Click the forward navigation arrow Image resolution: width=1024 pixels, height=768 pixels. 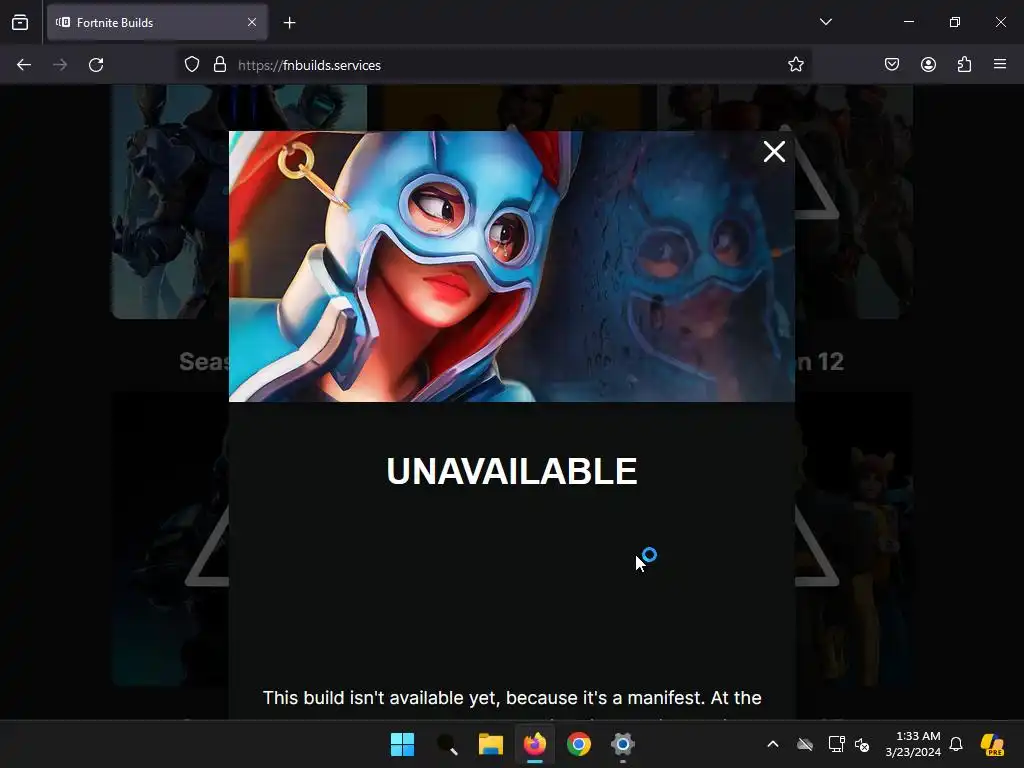[60, 65]
